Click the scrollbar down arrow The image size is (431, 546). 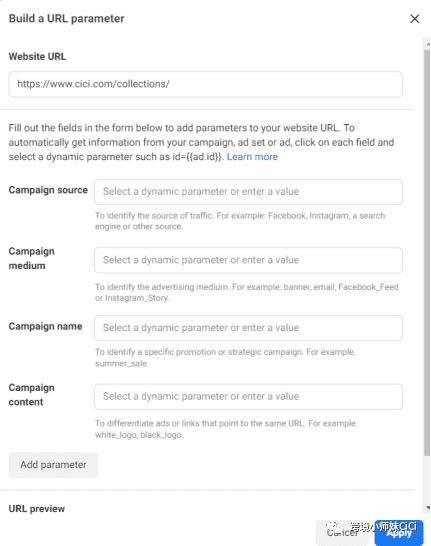(x=427, y=508)
